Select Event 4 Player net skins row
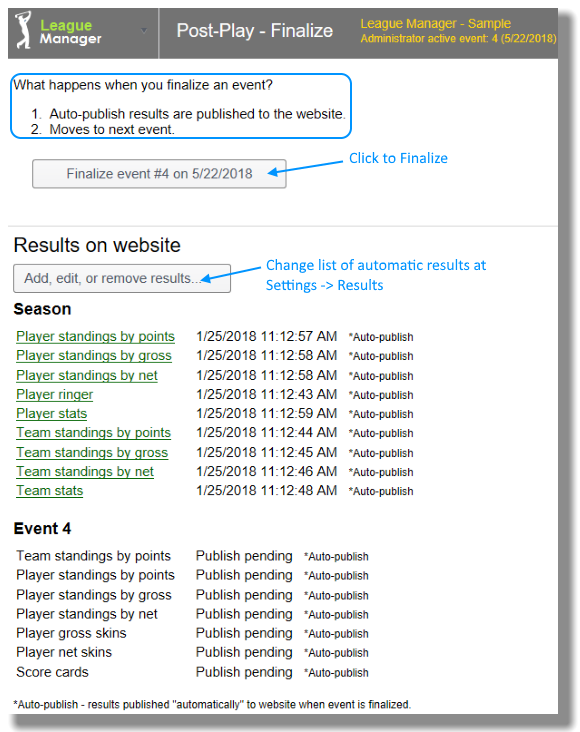Viewport: 580px width, 732px height. click(192, 653)
